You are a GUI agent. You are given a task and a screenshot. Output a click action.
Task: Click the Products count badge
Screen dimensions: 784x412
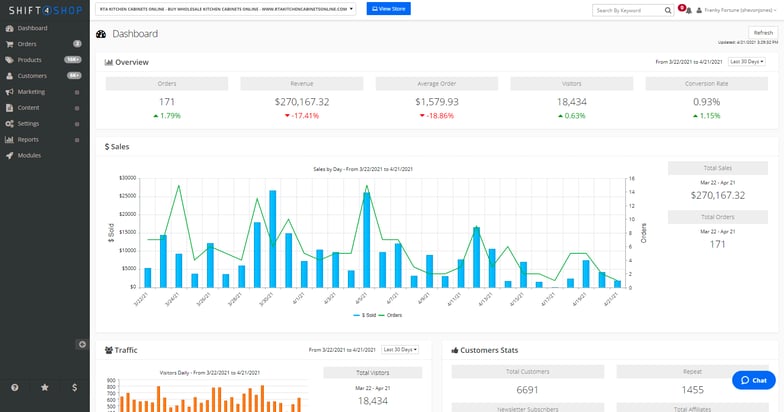point(72,60)
